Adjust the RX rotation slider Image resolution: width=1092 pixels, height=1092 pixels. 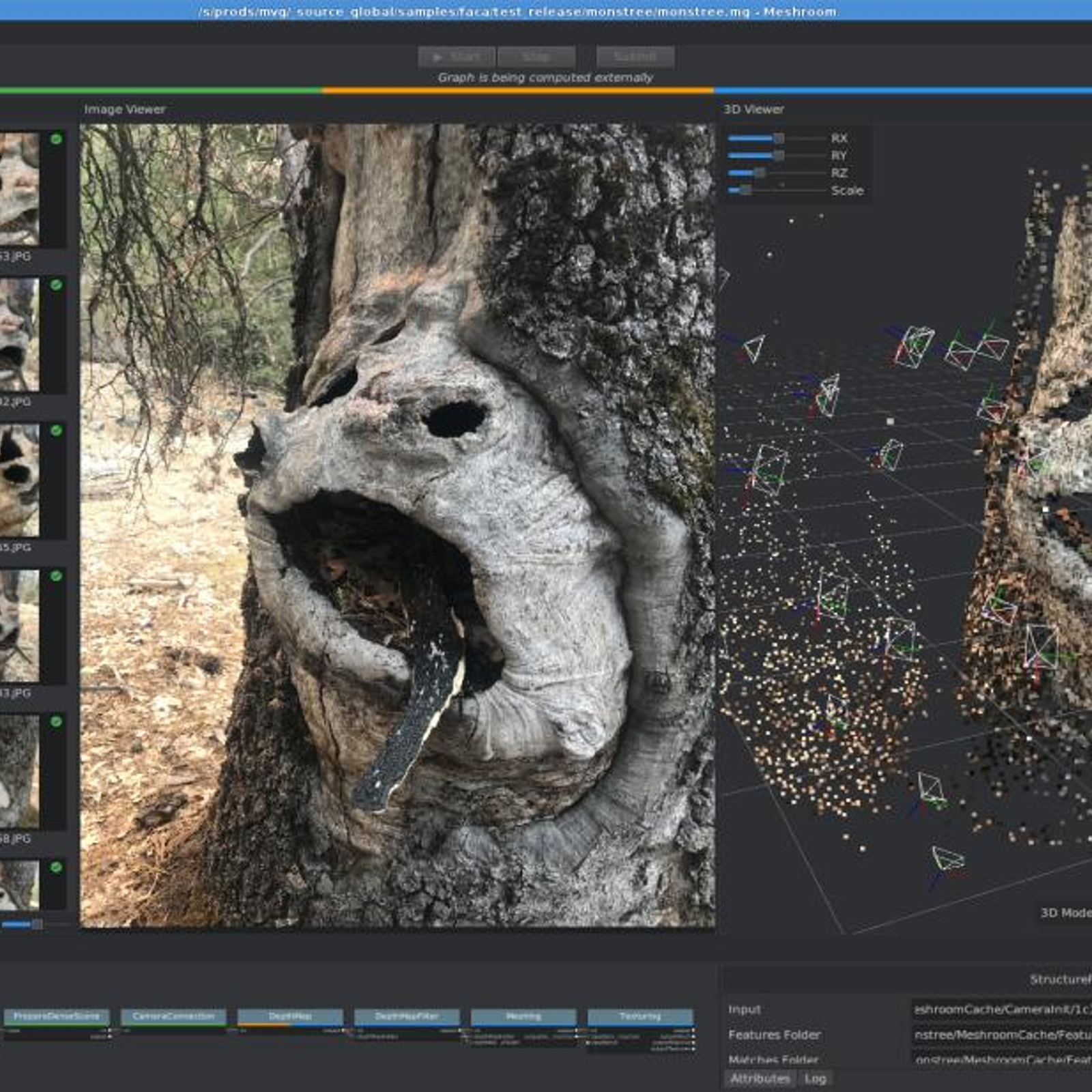tap(777, 139)
